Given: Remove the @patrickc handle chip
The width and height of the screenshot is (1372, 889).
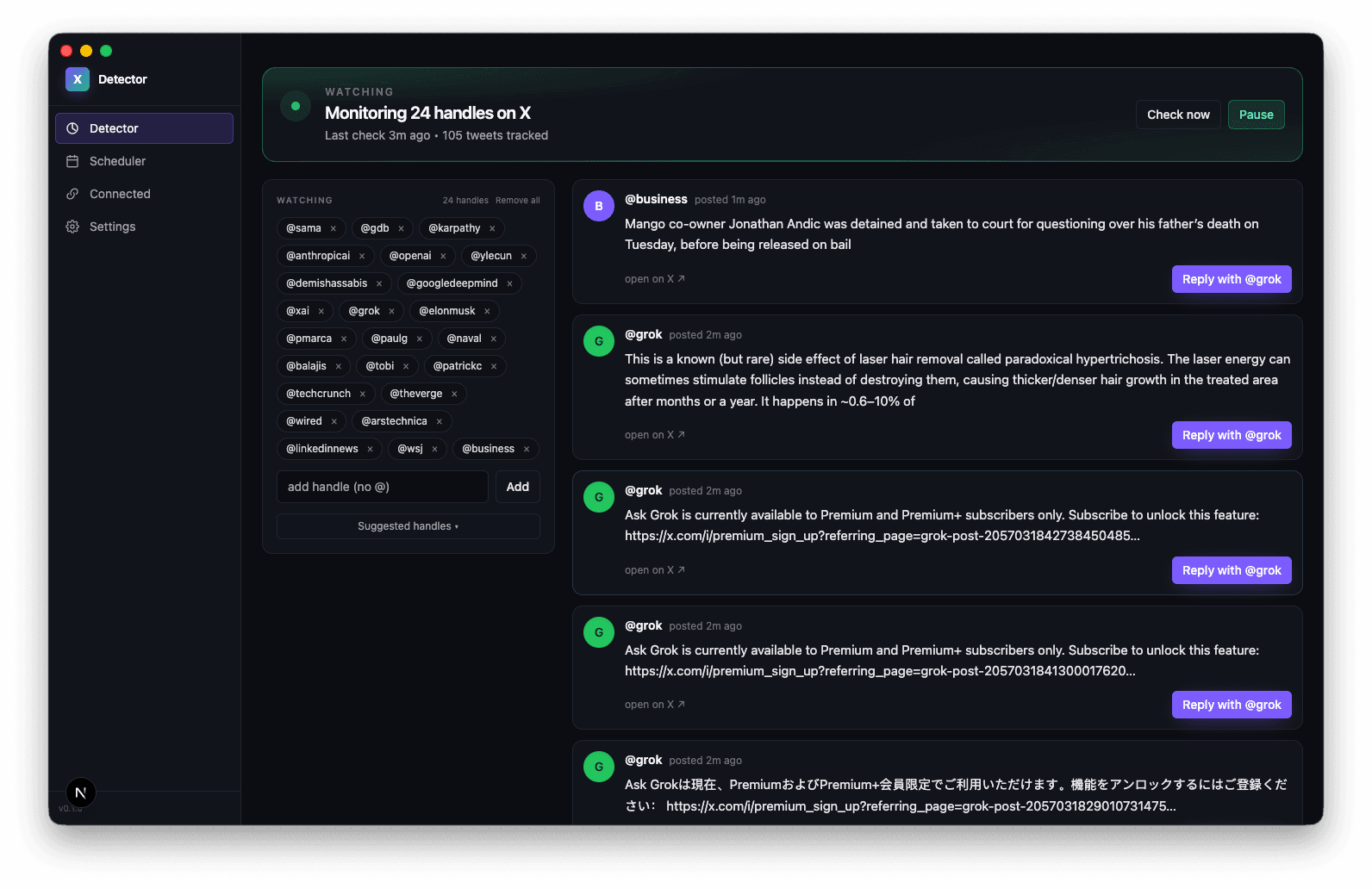Looking at the screenshot, I should [x=494, y=366].
